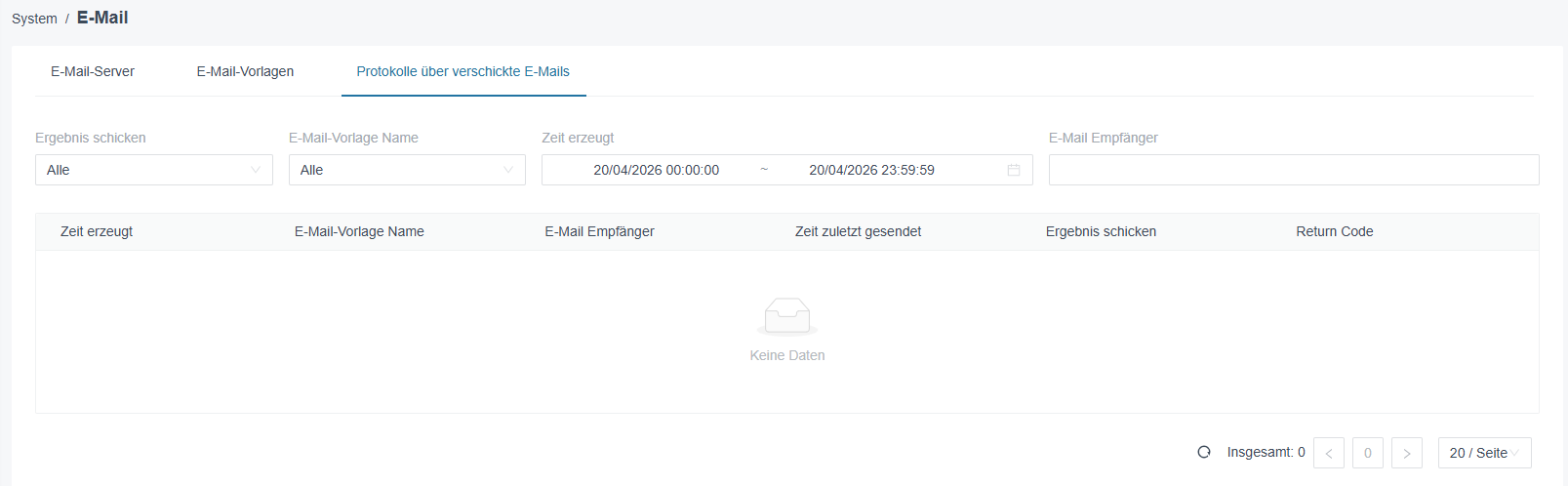
Task: Switch to the E-Mail-Server tab
Action: point(93,71)
